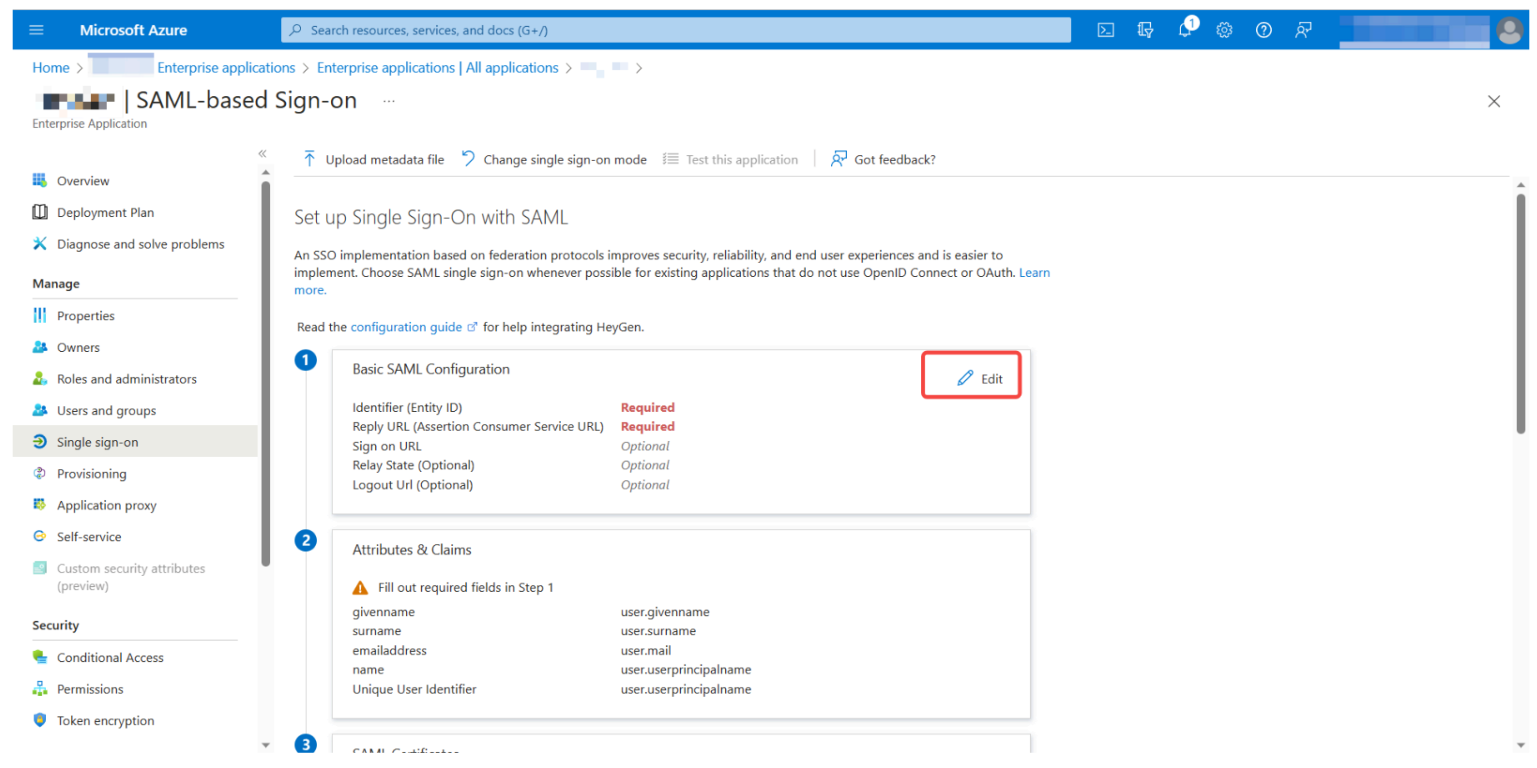Click the search resources input box
This screenshot has height=768, width=1537.
[x=675, y=30]
